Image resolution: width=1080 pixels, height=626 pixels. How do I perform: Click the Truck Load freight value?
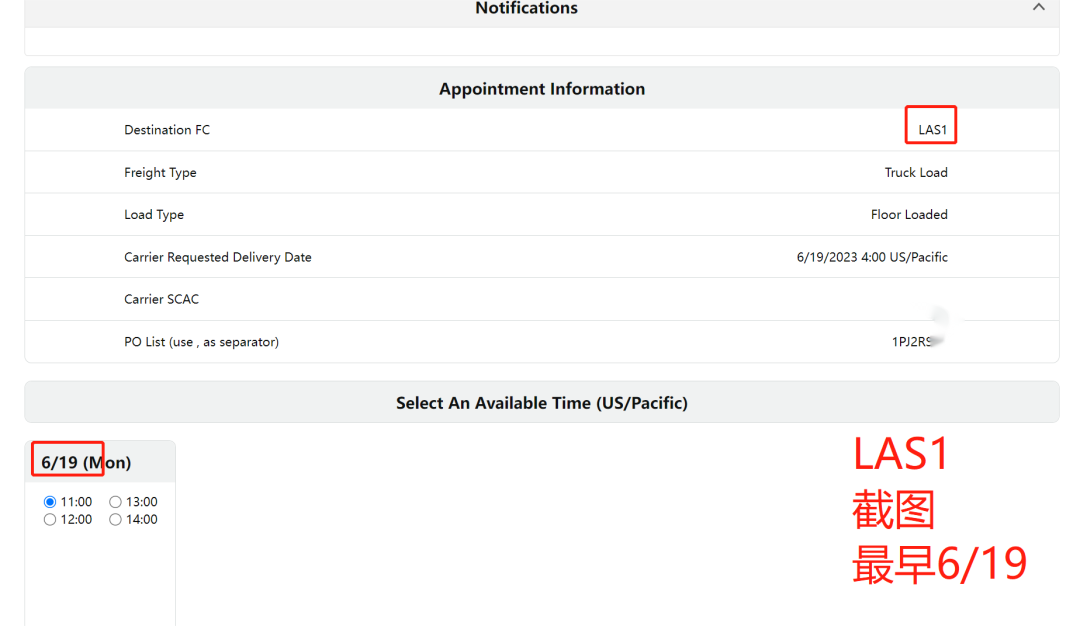(915, 173)
